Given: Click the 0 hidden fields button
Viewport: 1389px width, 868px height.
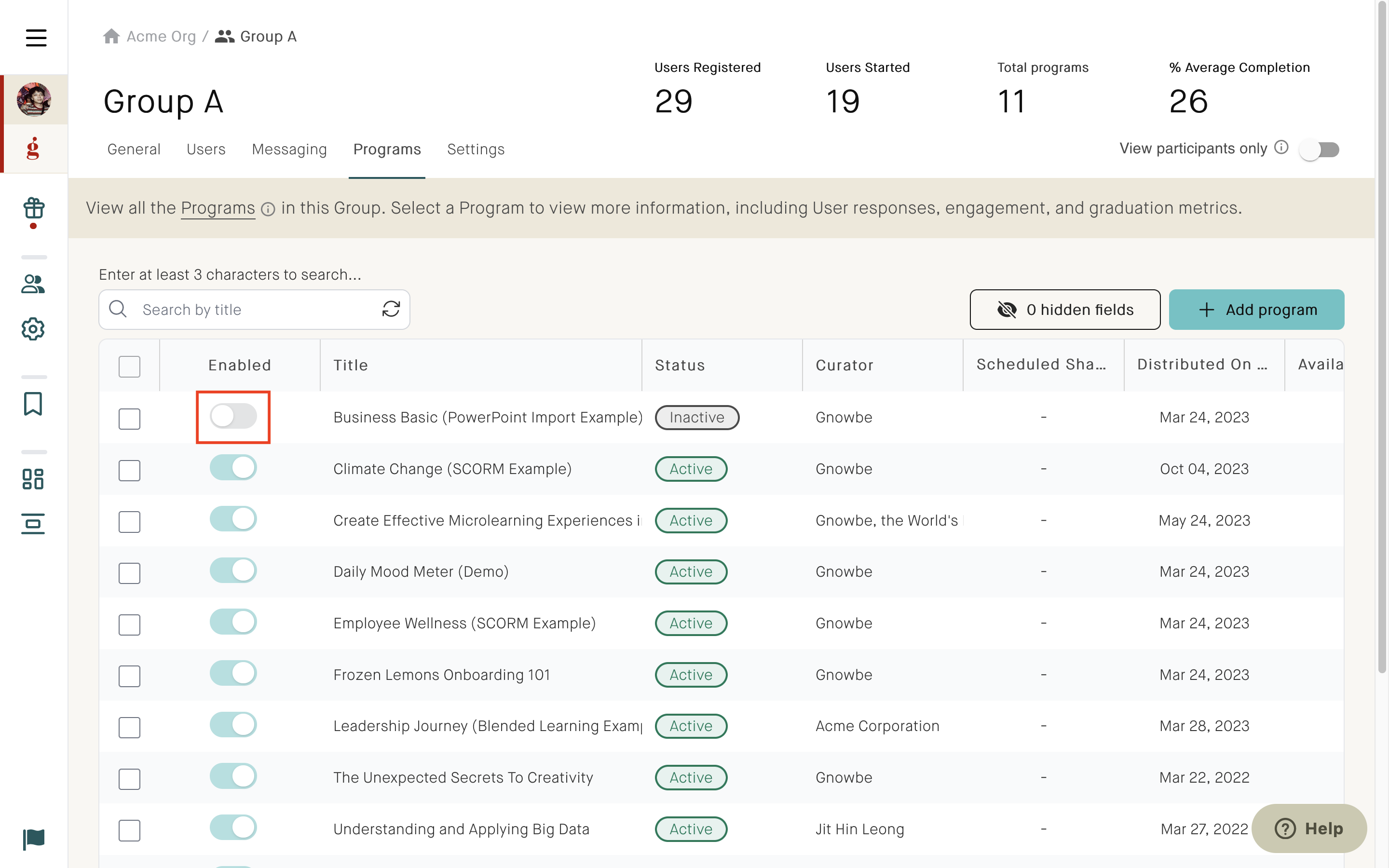Looking at the screenshot, I should pos(1065,310).
